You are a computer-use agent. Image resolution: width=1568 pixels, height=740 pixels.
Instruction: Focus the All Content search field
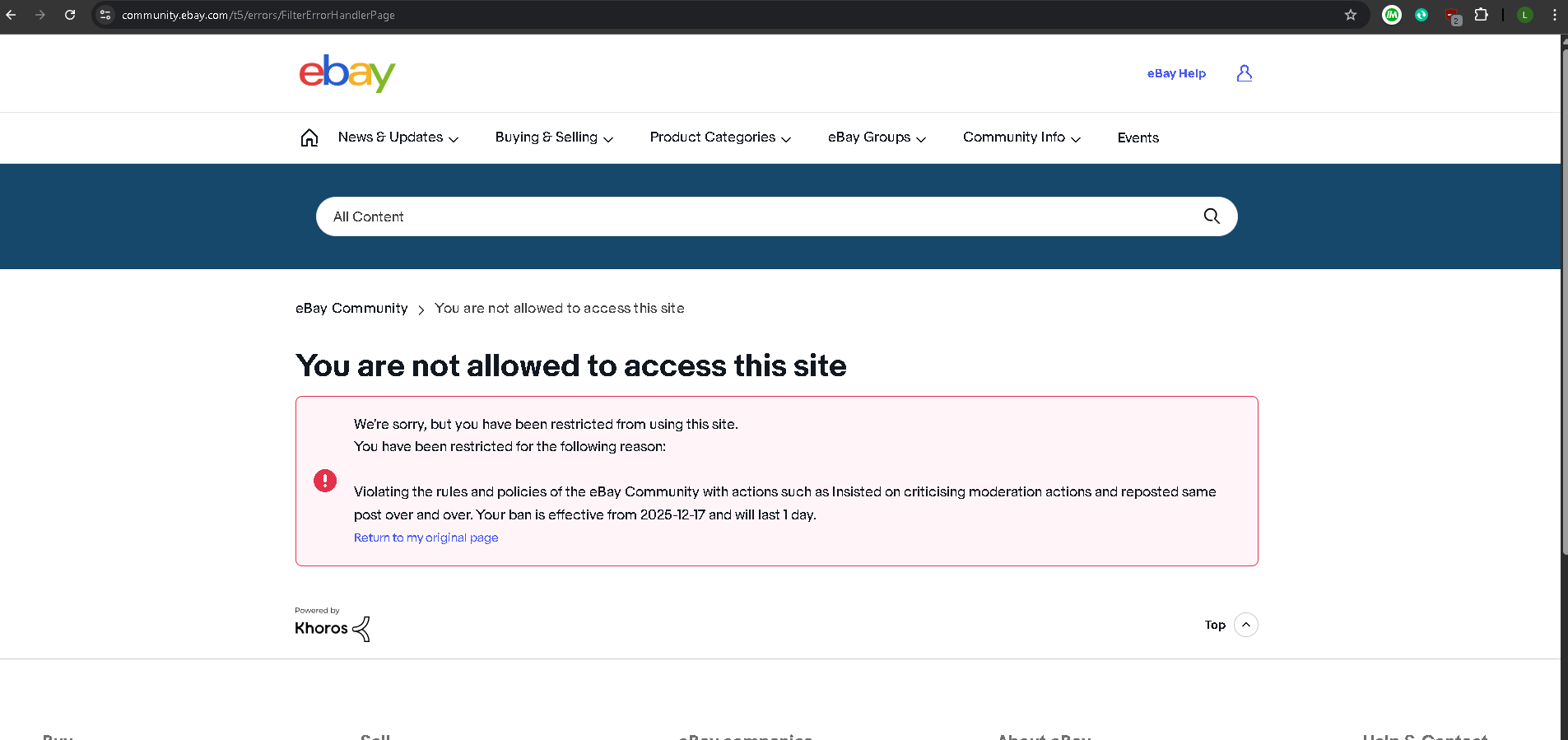(x=757, y=216)
